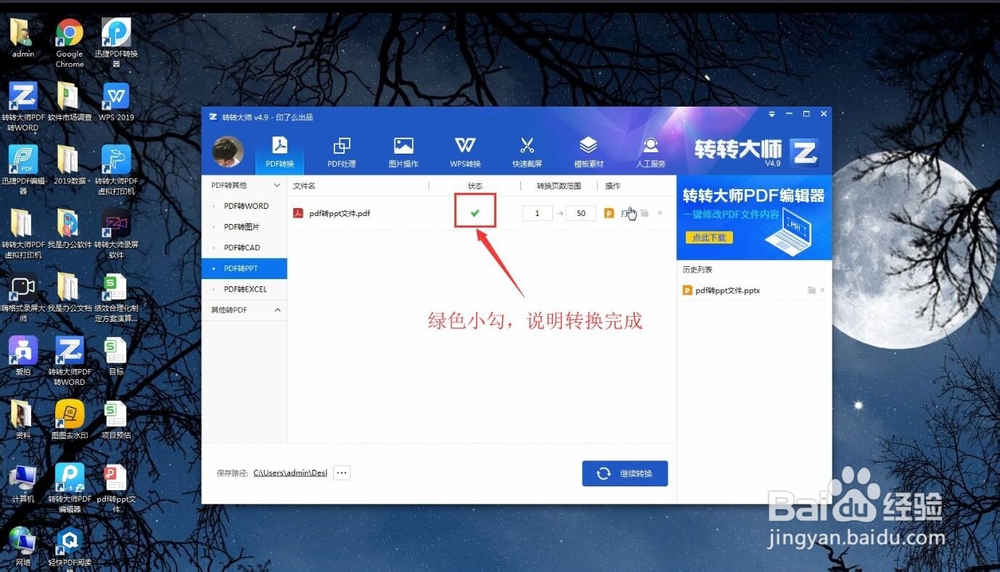
Task: Open converted PPT via orange P icon
Action: [609, 213]
